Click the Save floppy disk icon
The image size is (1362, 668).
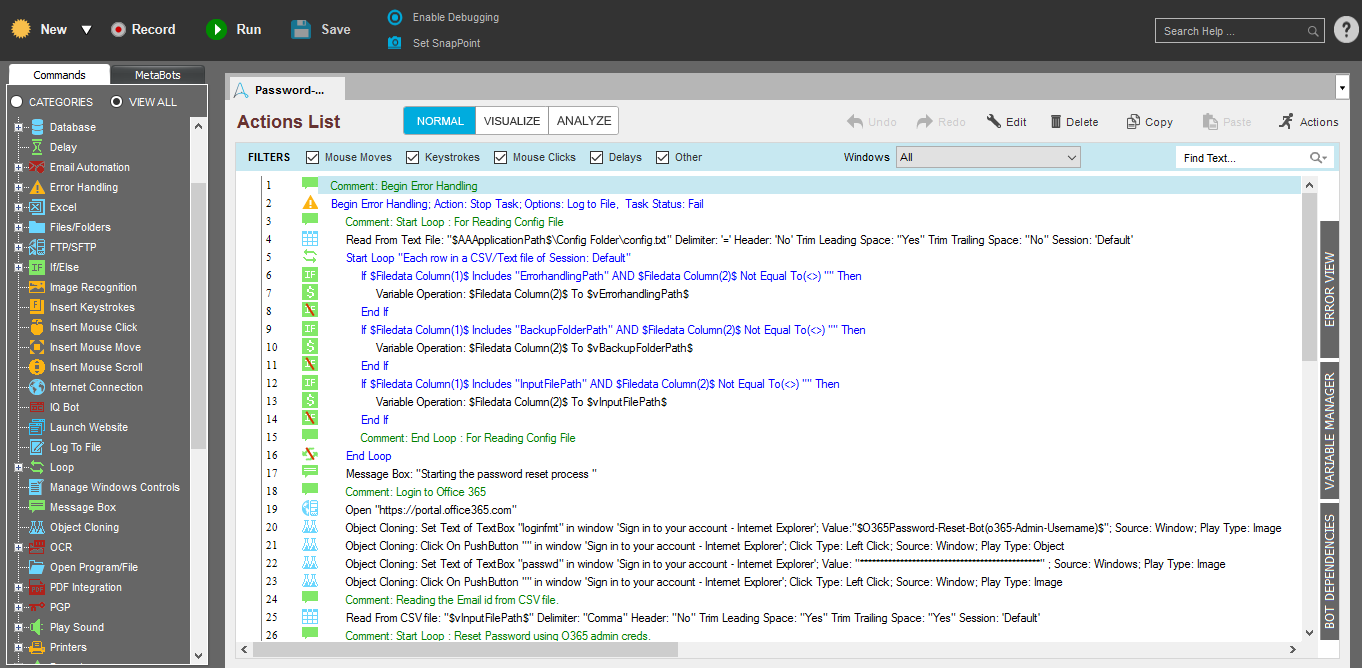(x=301, y=30)
